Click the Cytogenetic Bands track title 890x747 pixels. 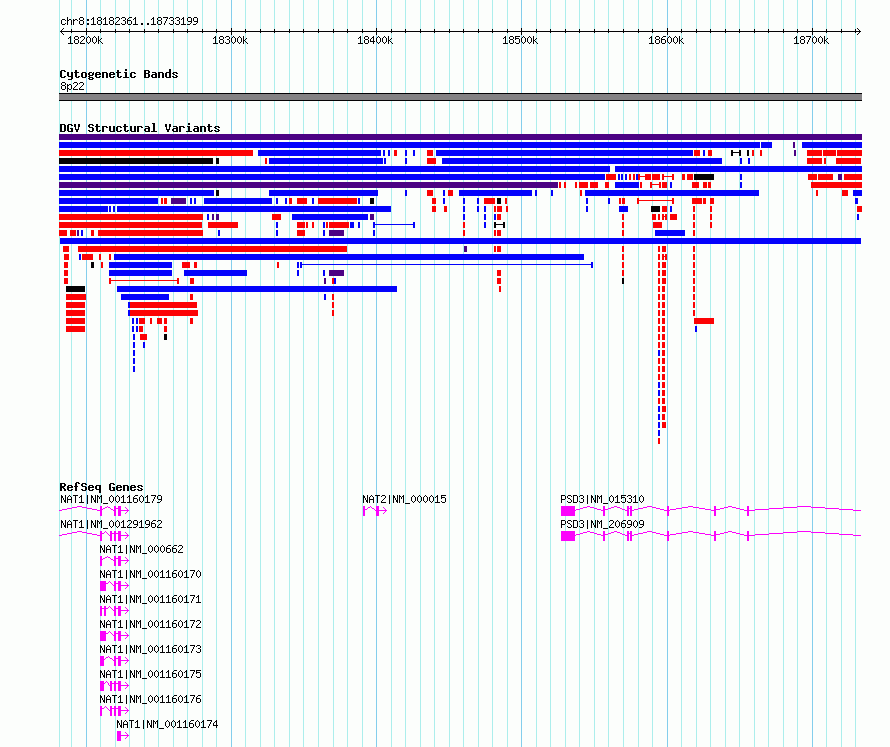[119, 74]
